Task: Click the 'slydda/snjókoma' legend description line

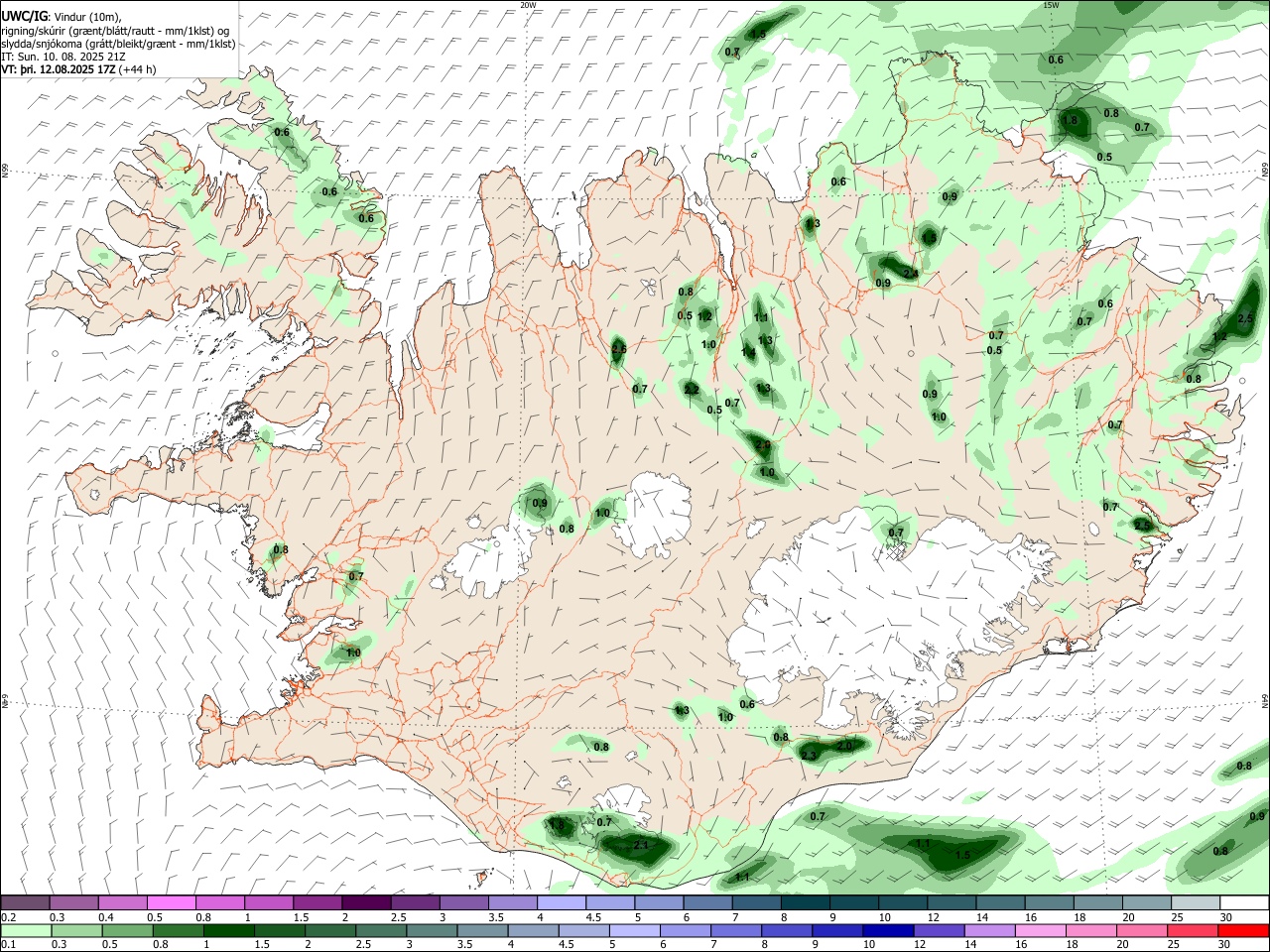Action: [x=118, y=44]
